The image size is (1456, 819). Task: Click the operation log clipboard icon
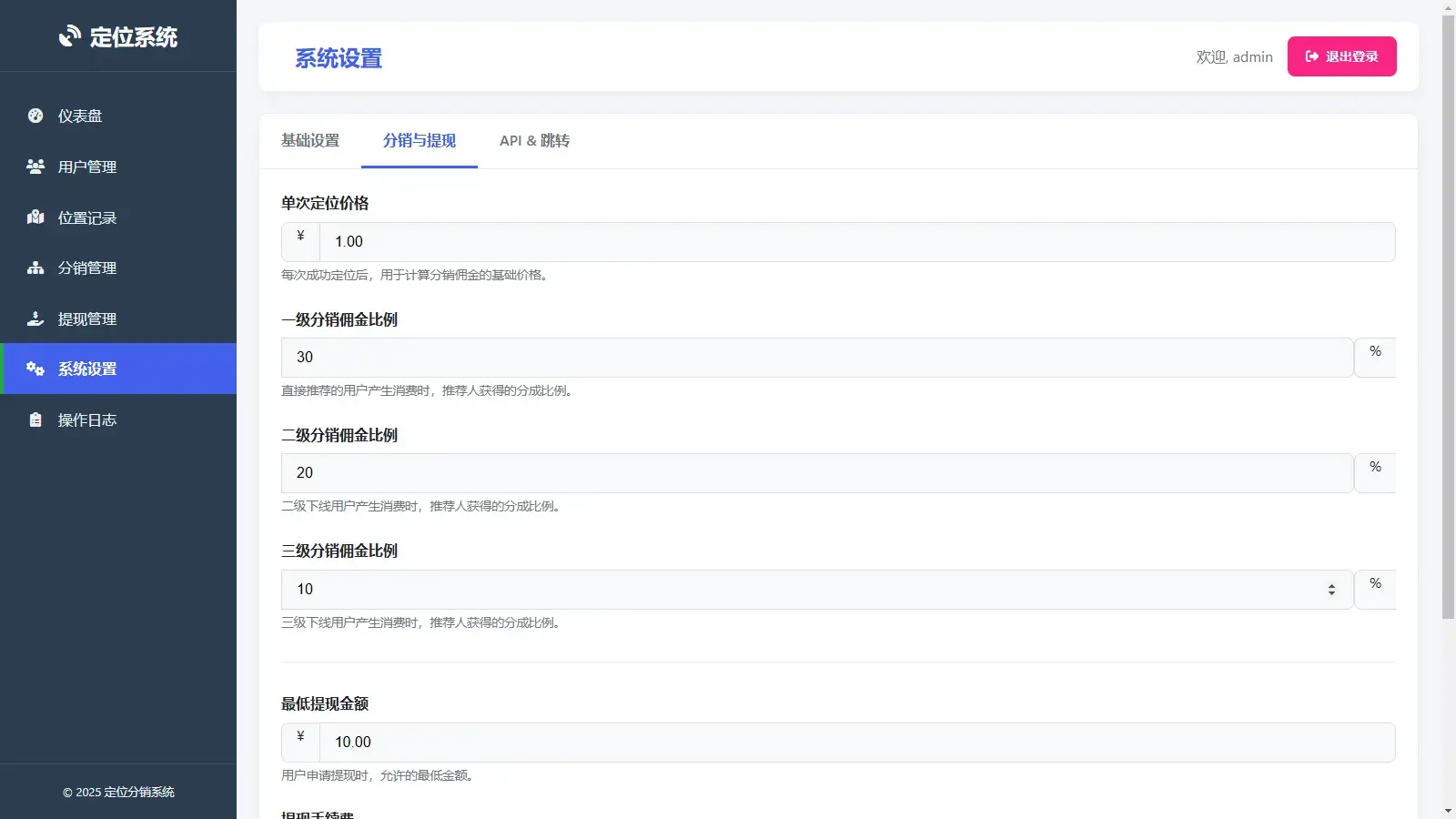35,420
